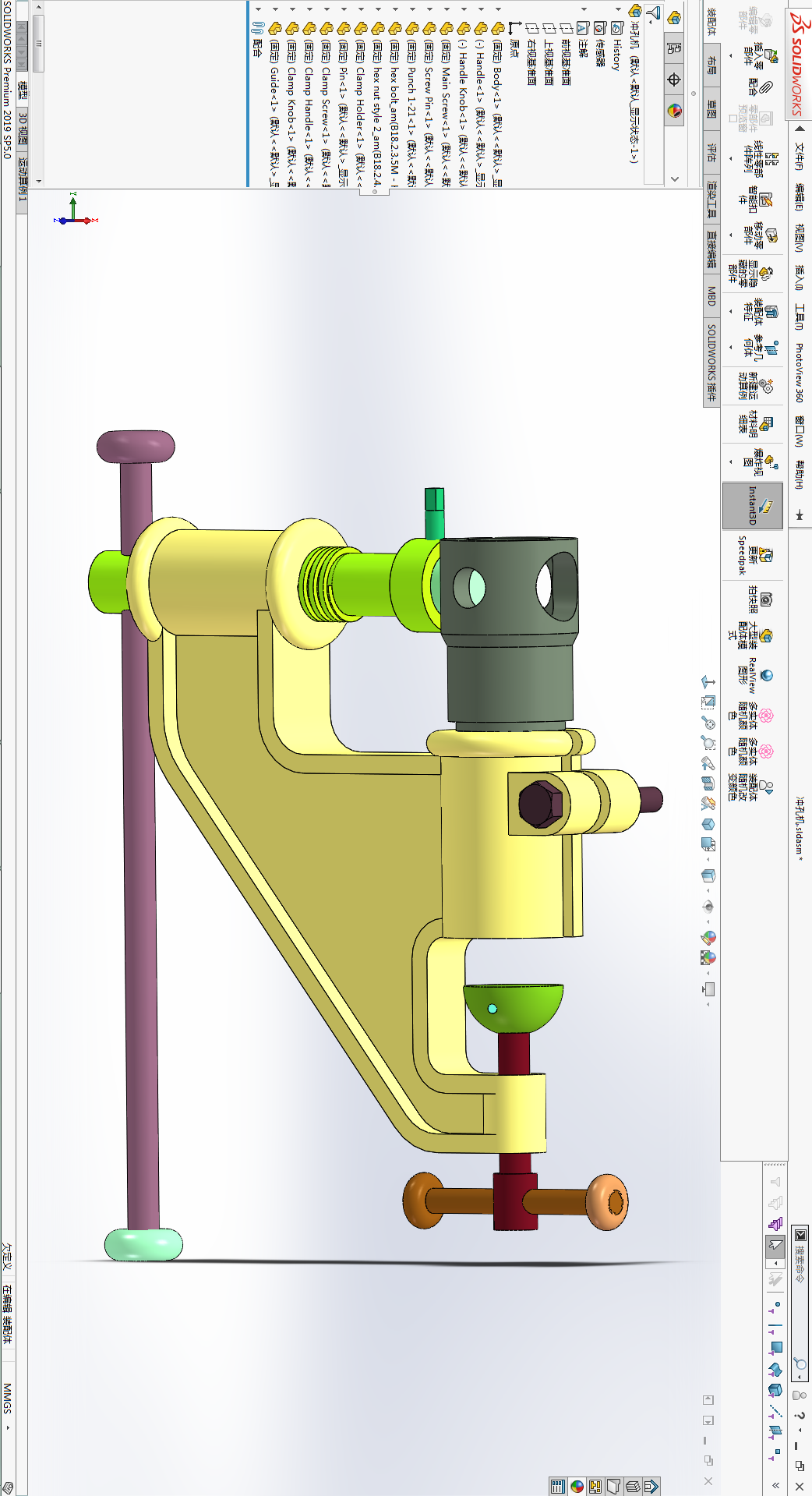Click the pin star icon next to Help menu
Image resolution: width=812 pixels, height=1496 pixels.
800,515
